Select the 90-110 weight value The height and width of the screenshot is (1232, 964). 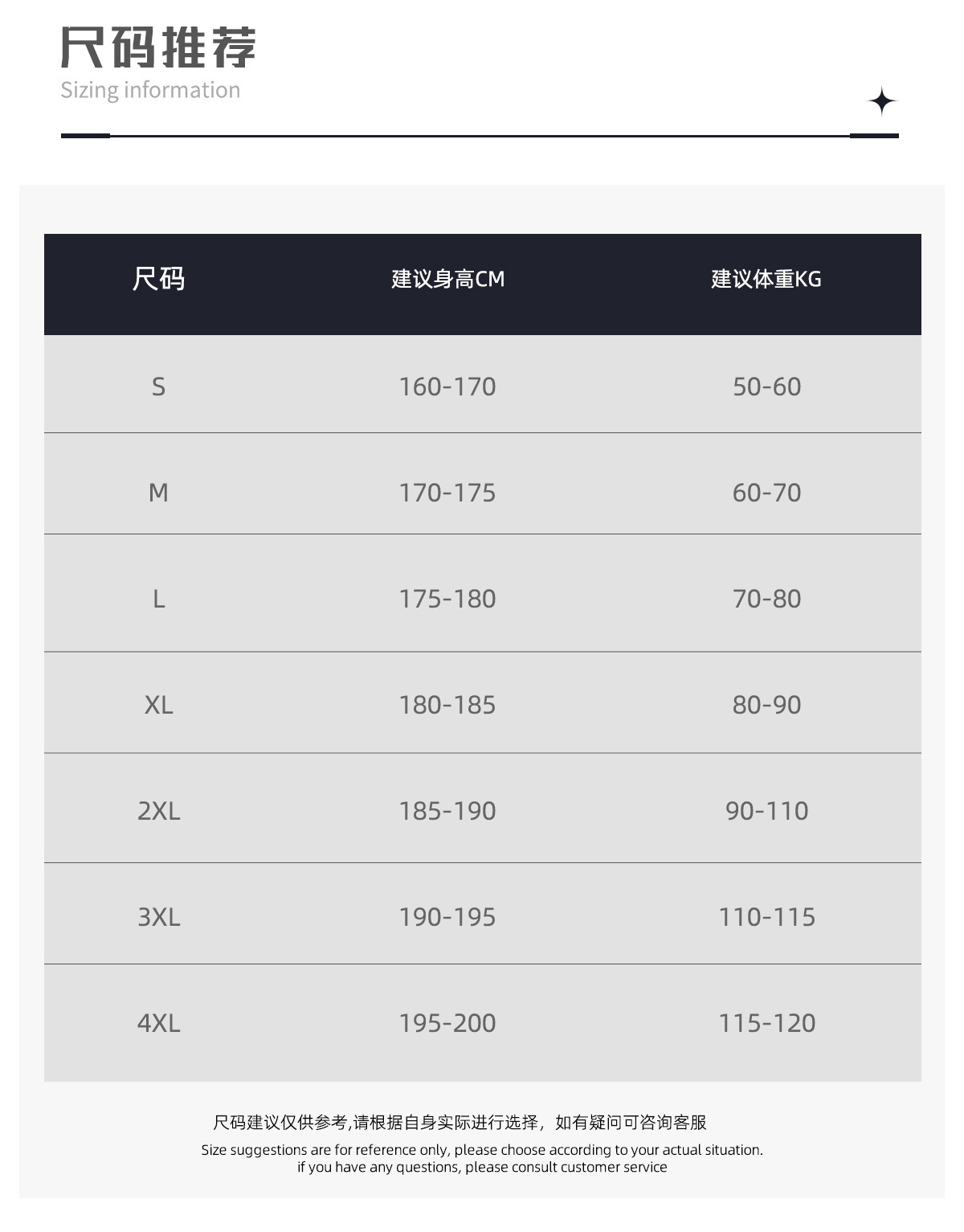click(x=766, y=811)
